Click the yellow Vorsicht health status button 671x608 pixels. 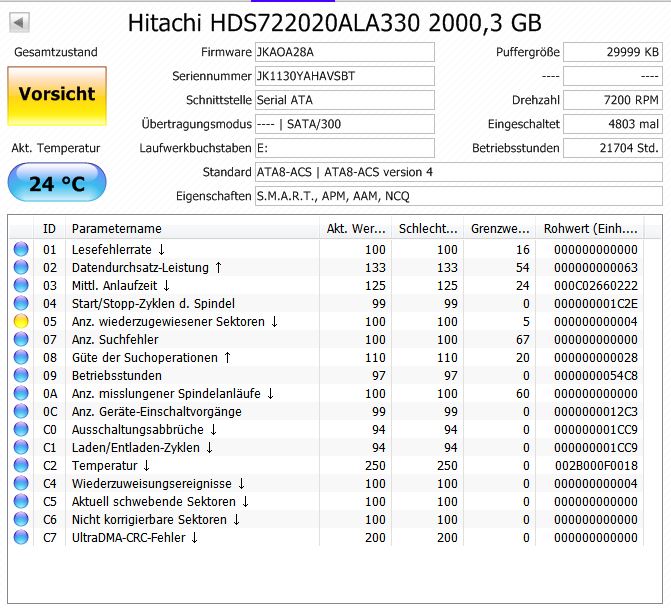click(57, 96)
